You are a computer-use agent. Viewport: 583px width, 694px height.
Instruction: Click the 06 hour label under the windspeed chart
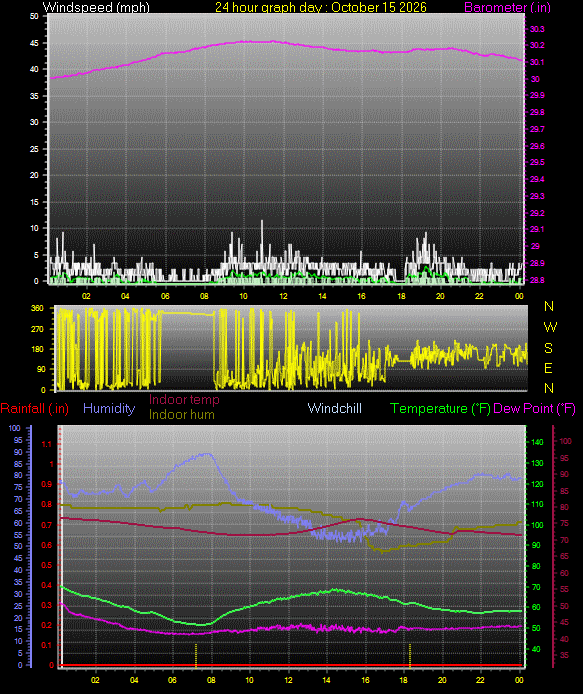point(165,296)
